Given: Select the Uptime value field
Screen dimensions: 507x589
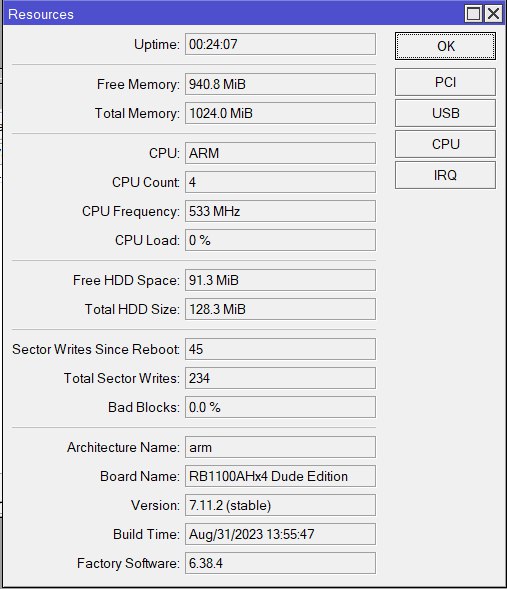Looking at the screenshot, I should pyautogui.click(x=280, y=44).
